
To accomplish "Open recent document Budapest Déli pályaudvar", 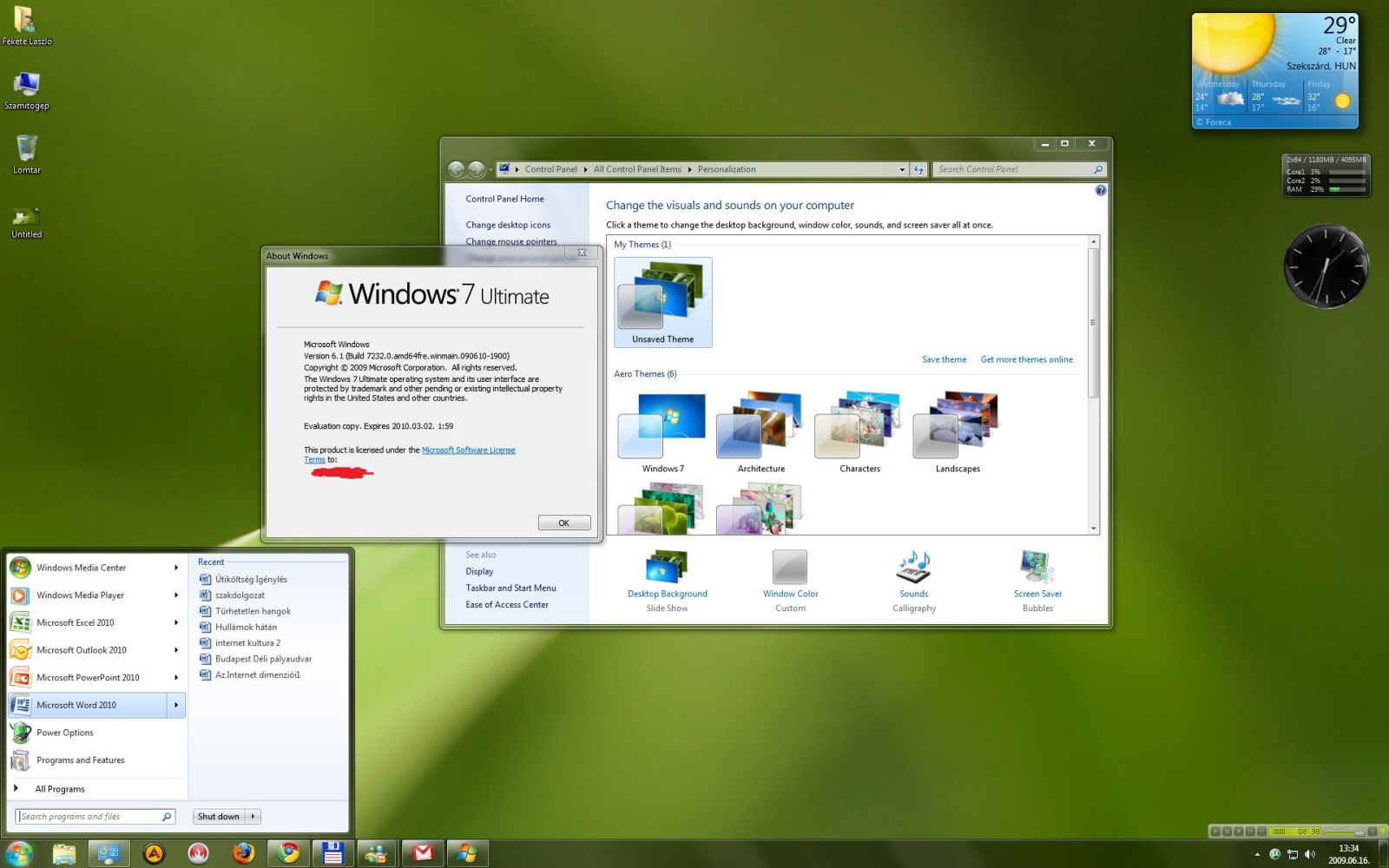I will coord(263,659).
